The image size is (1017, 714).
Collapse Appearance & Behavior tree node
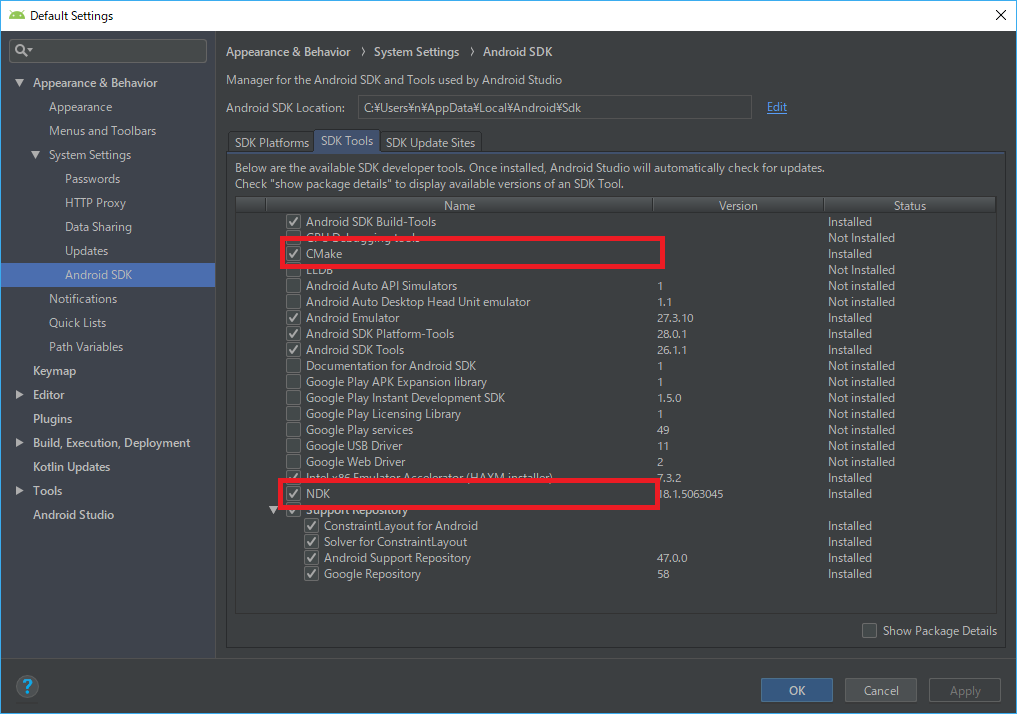tap(19, 83)
